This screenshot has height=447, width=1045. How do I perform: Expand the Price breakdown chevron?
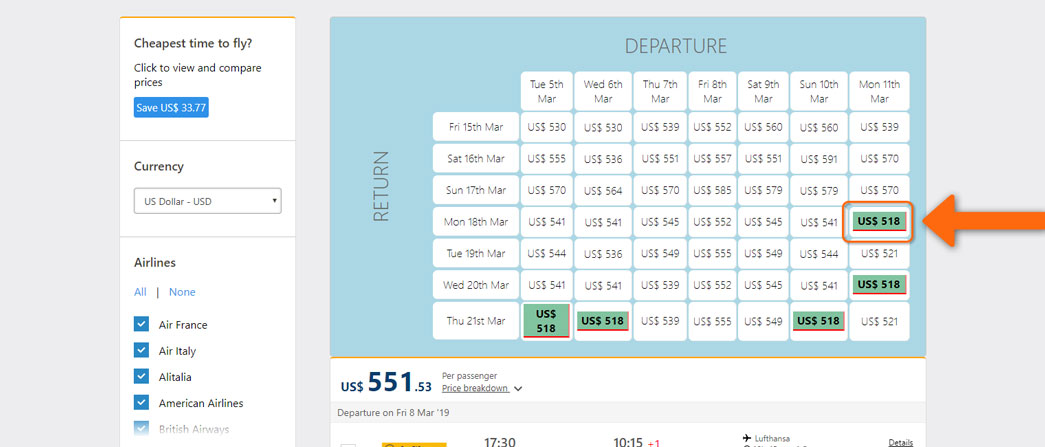(518, 388)
